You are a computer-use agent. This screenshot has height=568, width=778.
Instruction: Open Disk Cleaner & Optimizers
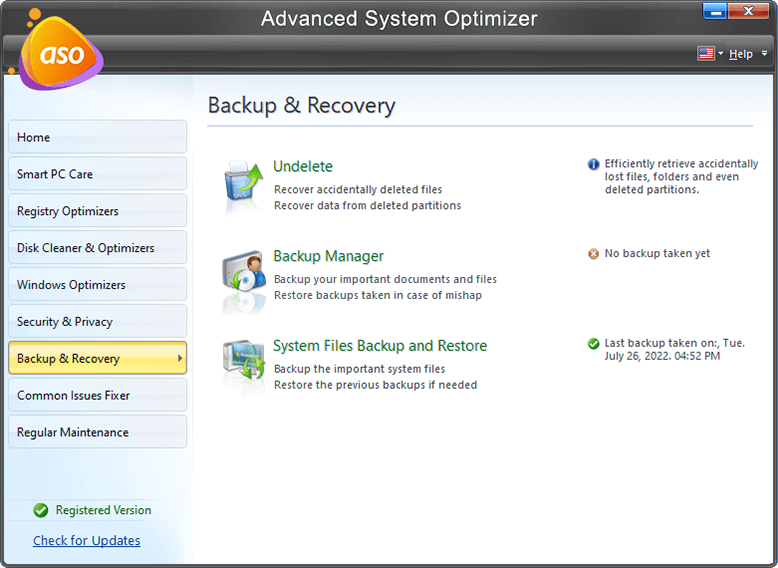[98, 248]
